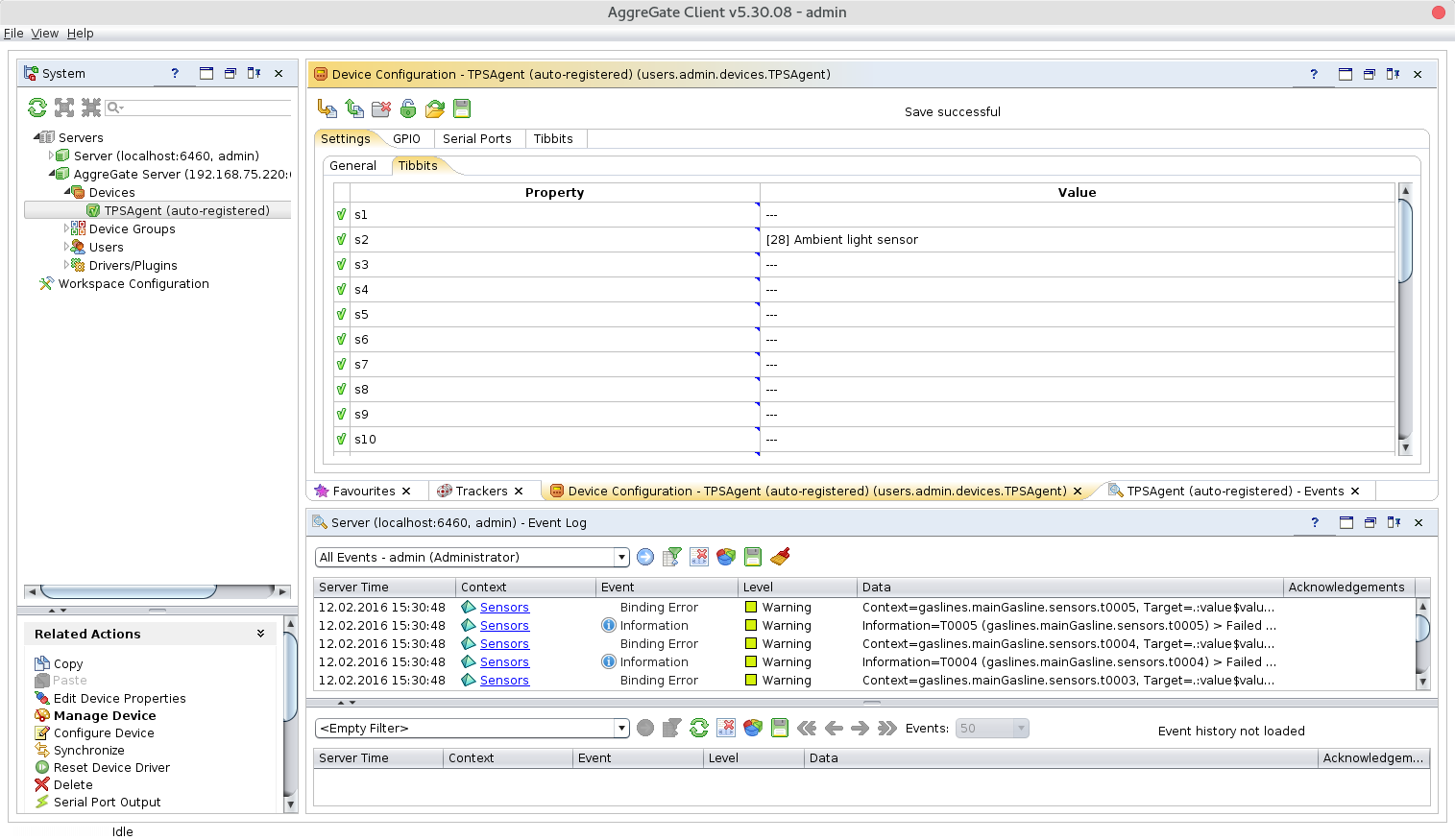
Task: Click the pie chart icon in upper Event Log toolbar
Action: coord(726,557)
